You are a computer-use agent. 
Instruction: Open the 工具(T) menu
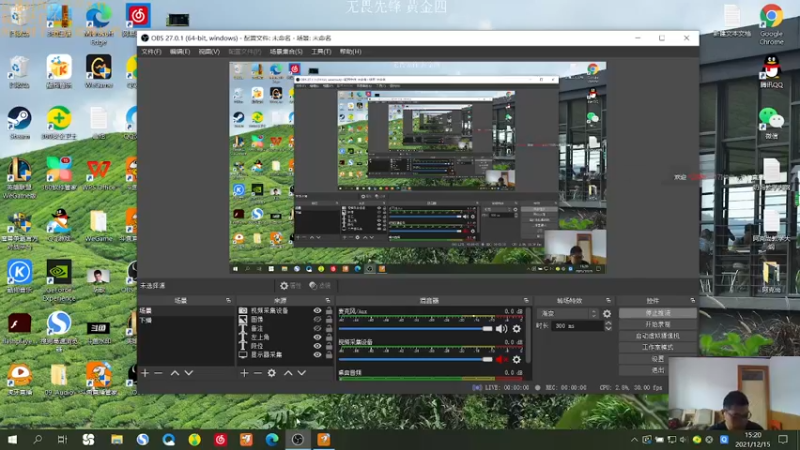click(321, 52)
